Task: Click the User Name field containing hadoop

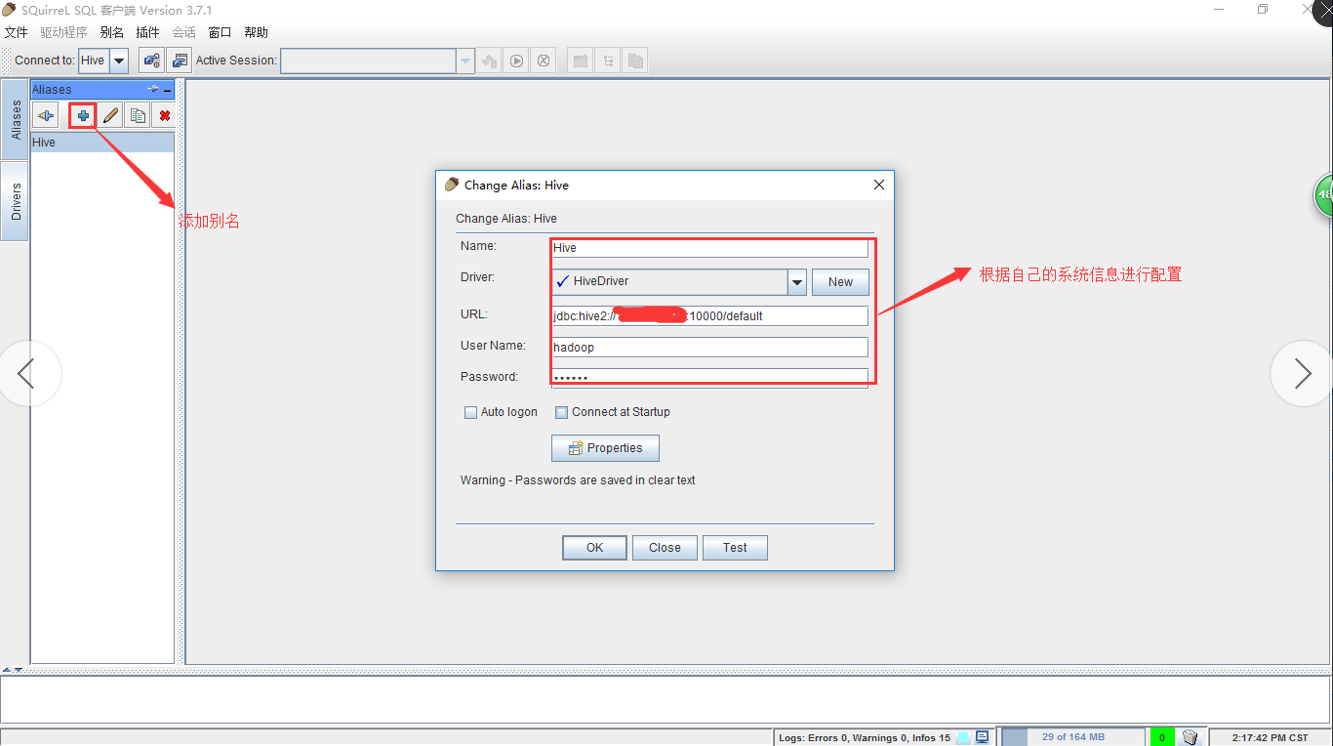Action: pos(710,347)
